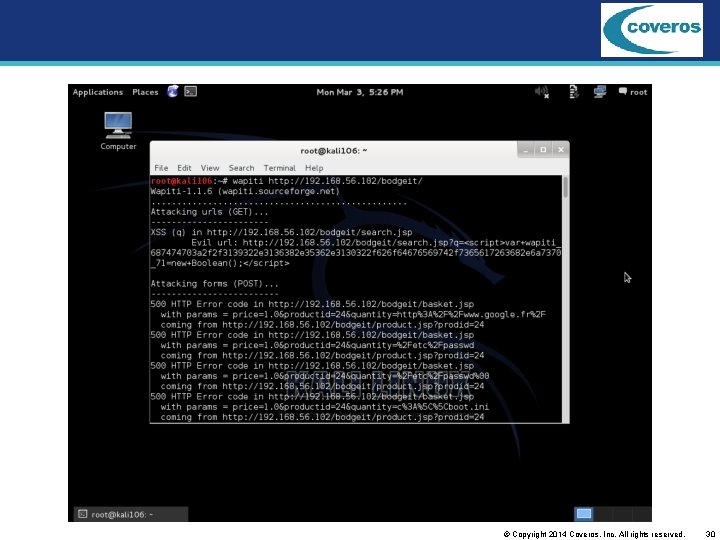This screenshot has width=720, height=540.
Task: Open the Terminal menu in menubar
Action: (x=279, y=168)
